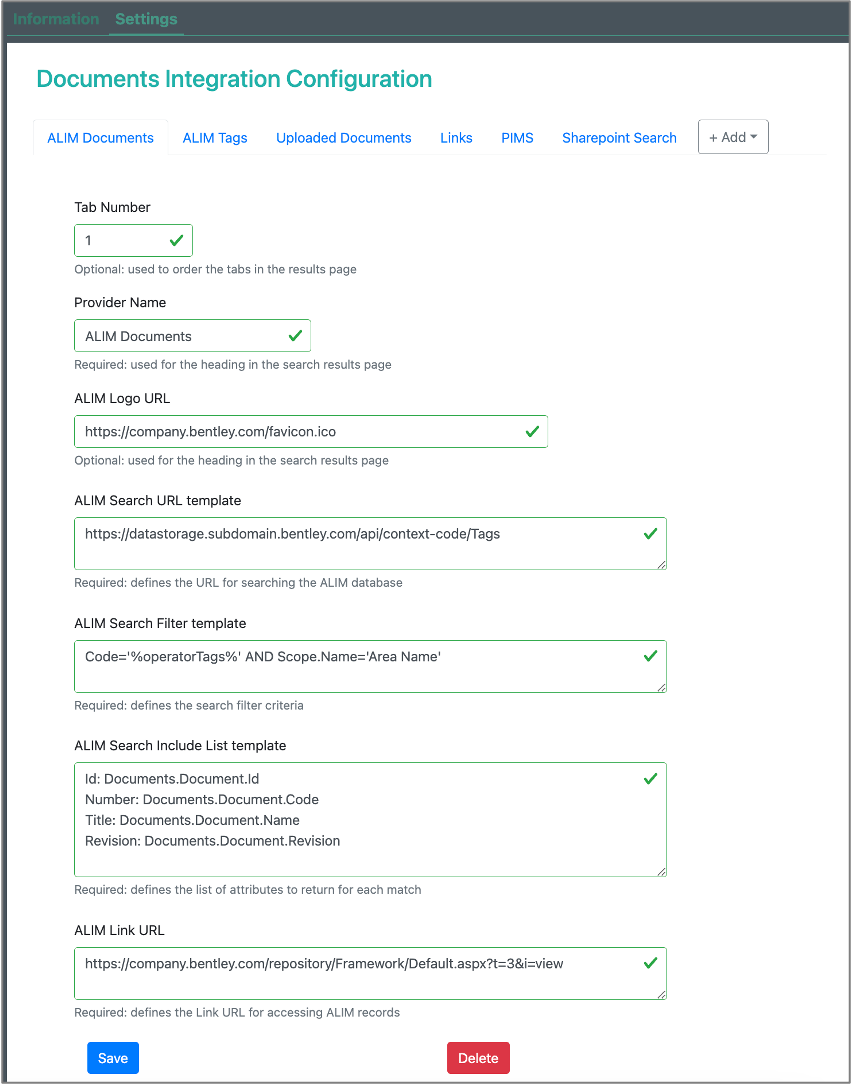This screenshot has height=1084, width=852.
Task: Switch to the Settings tab
Action: point(146,19)
